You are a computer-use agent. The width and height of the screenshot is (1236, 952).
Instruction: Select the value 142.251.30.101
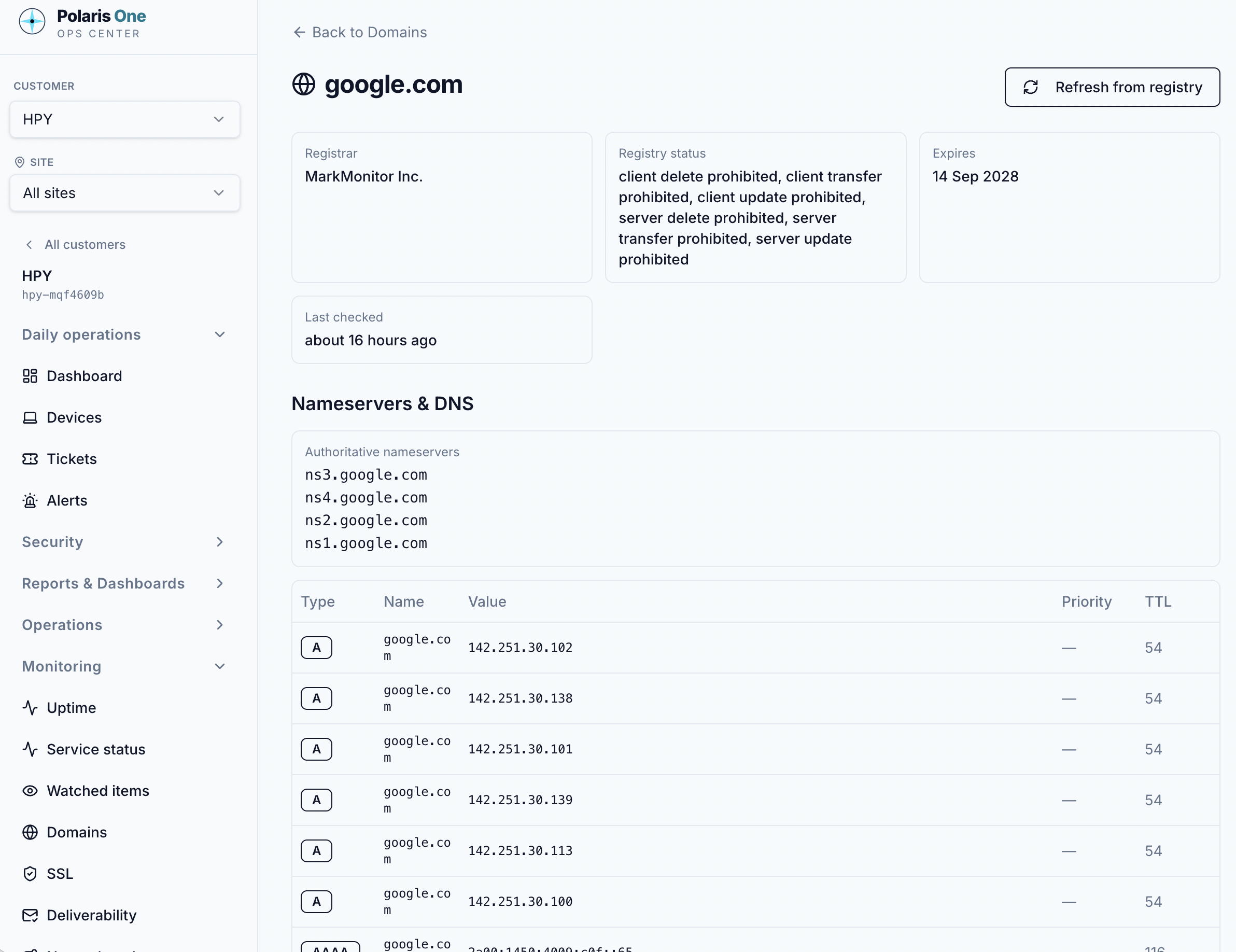pyautogui.click(x=520, y=749)
